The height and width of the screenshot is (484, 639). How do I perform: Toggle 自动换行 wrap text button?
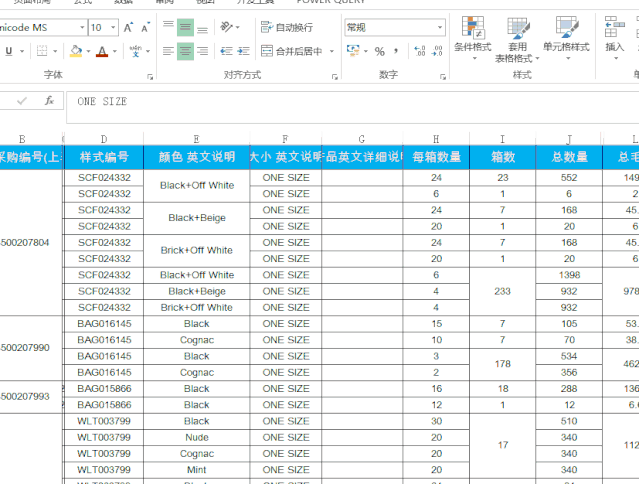pyautogui.click(x=287, y=27)
